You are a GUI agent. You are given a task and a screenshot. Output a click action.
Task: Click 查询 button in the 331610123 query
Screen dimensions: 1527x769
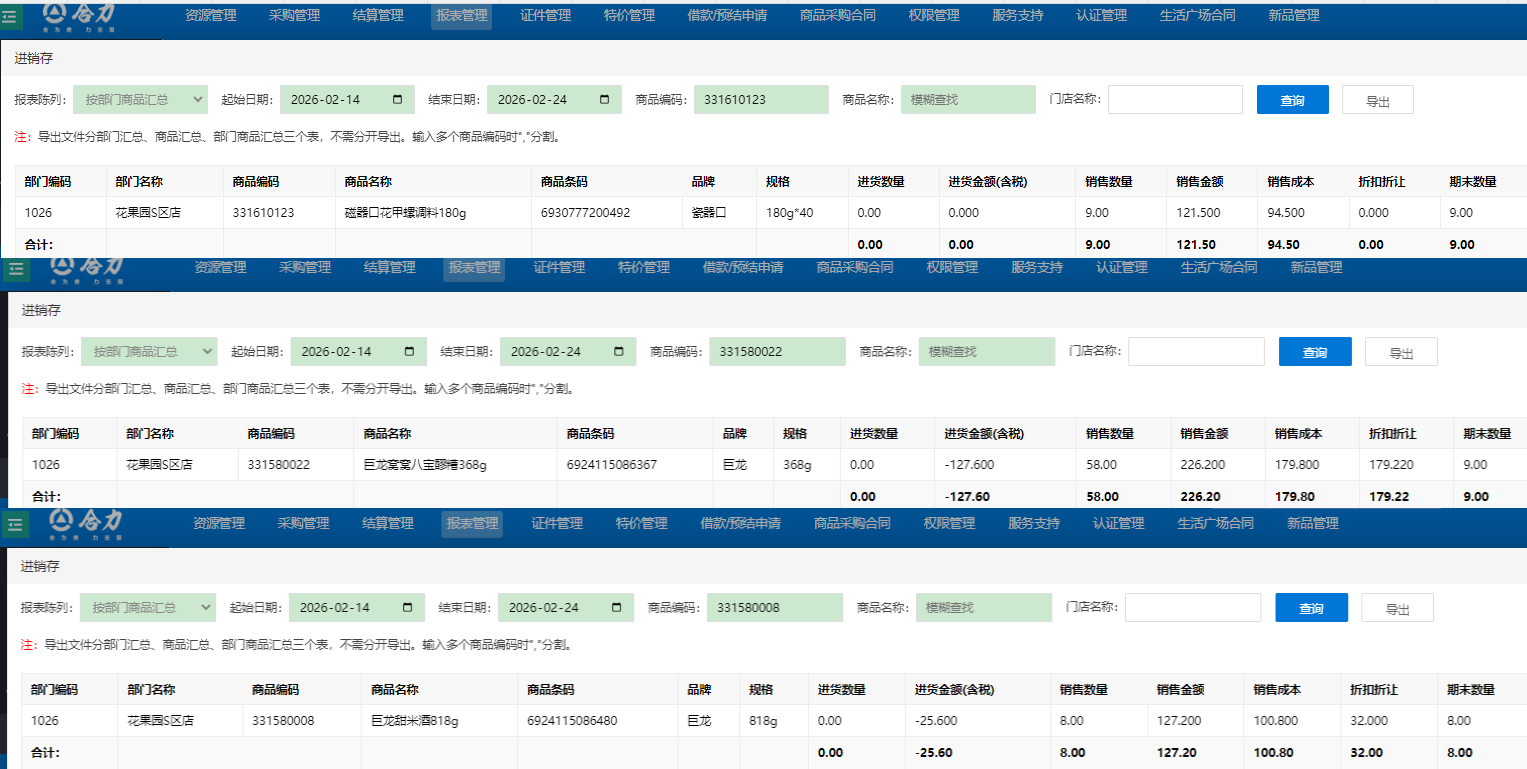[1292, 100]
